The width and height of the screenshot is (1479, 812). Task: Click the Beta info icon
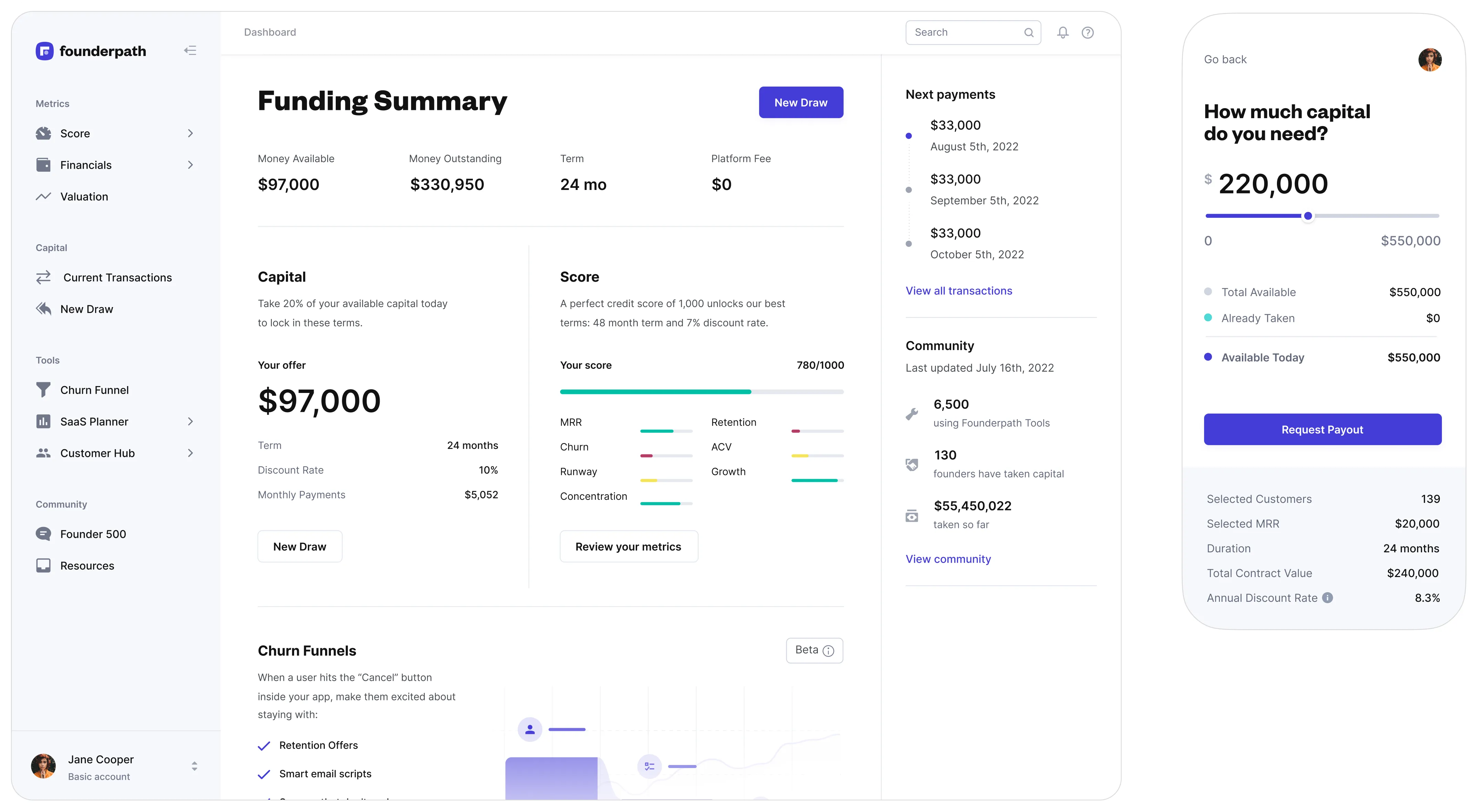828,651
